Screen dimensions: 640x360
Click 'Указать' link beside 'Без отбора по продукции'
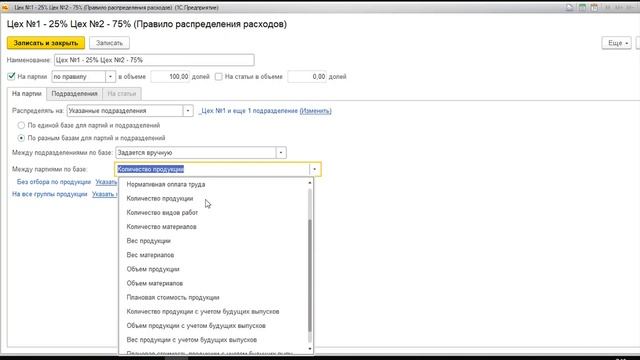point(106,182)
